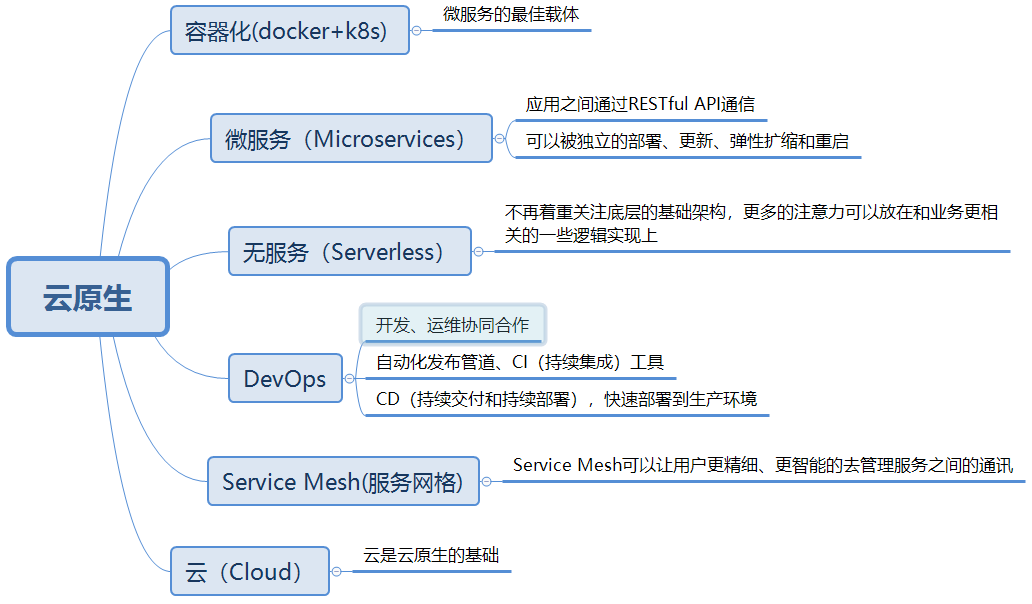
Task: Click the 云是云原生的基础 subtopic
Action: click(x=431, y=556)
